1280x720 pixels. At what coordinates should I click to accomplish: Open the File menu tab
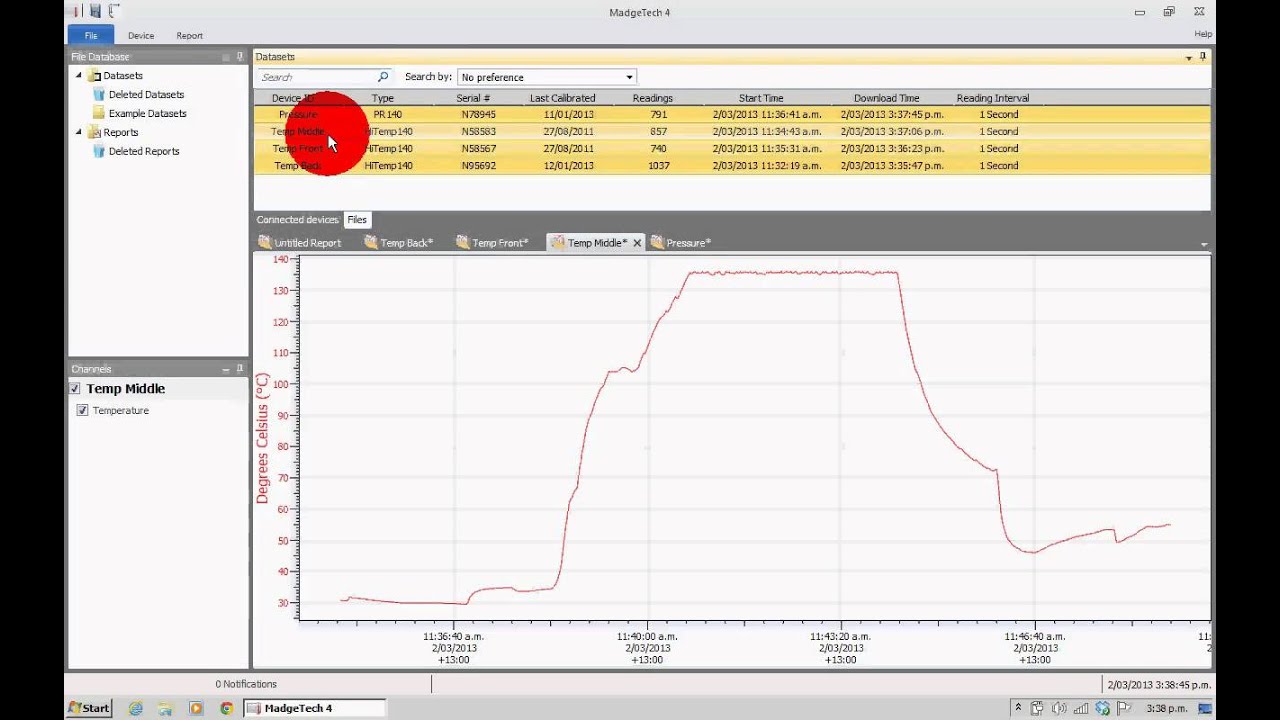(x=91, y=35)
